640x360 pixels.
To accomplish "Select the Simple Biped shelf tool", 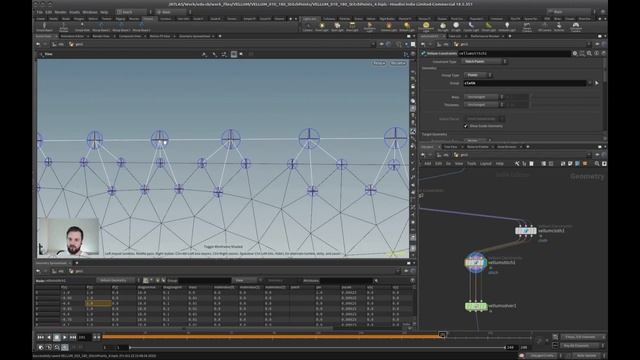I will pyautogui.click(x=44, y=27).
